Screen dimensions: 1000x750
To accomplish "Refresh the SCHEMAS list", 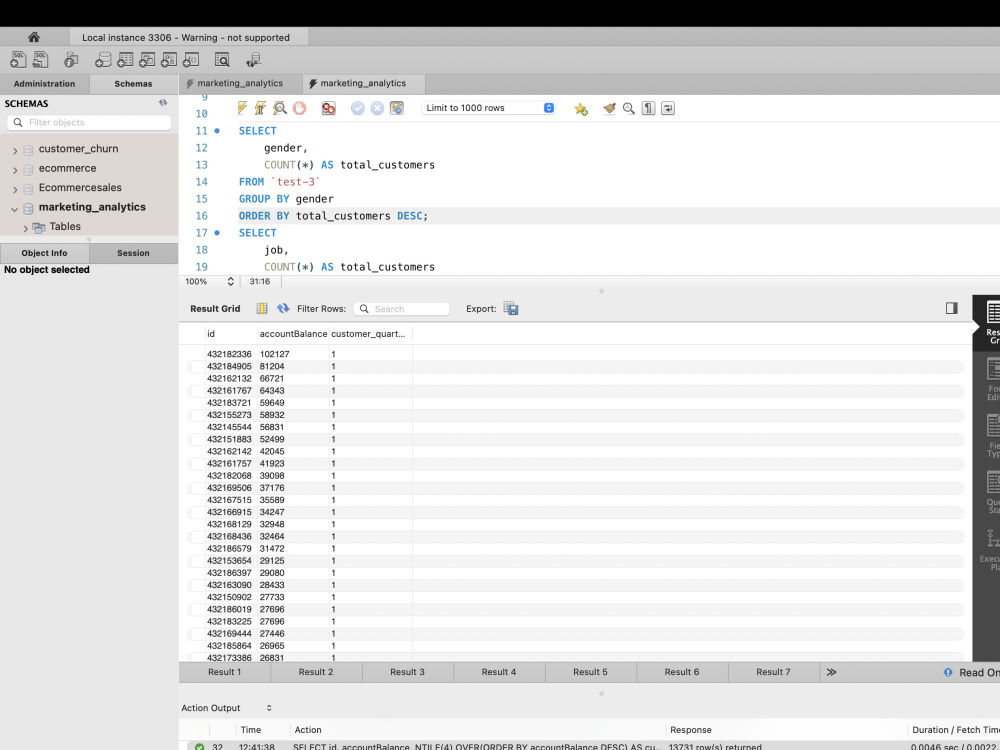I will tap(163, 103).
